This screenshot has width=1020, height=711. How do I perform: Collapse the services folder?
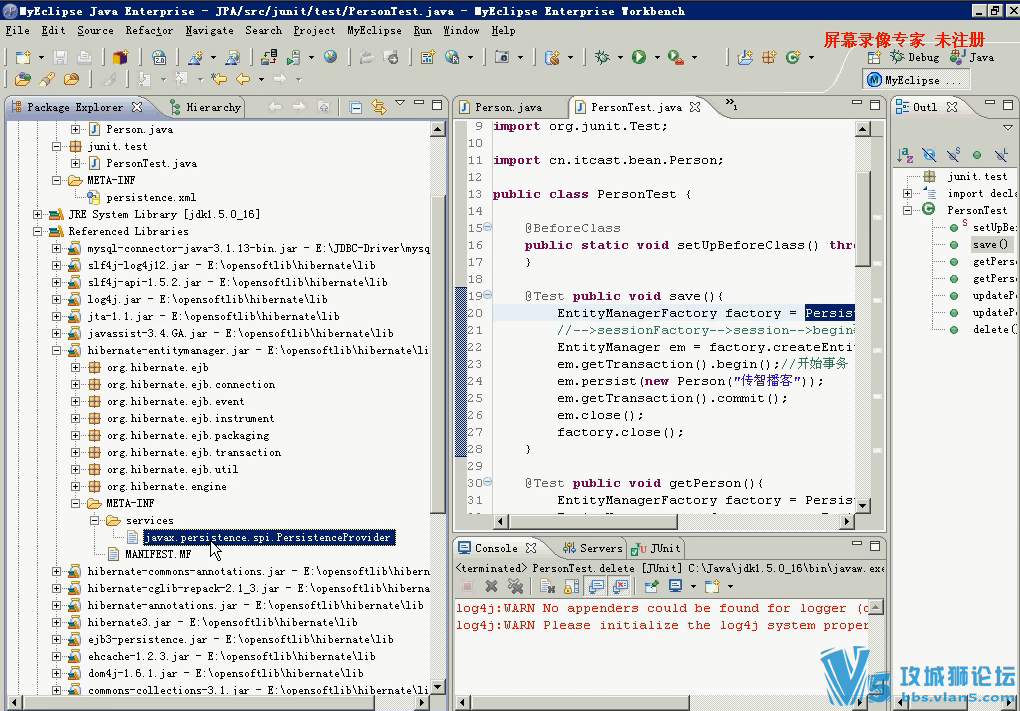94,520
